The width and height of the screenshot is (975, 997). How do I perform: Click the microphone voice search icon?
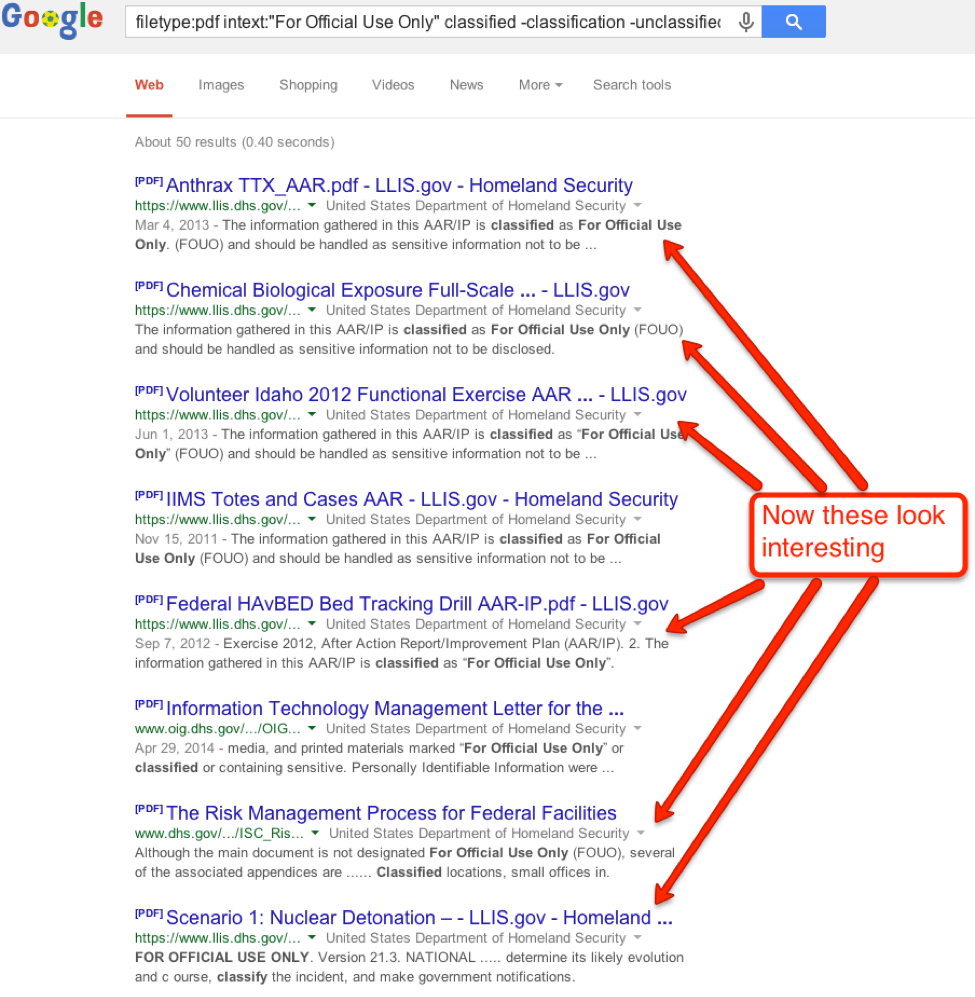pyautogui.click(x=745, y=22)
